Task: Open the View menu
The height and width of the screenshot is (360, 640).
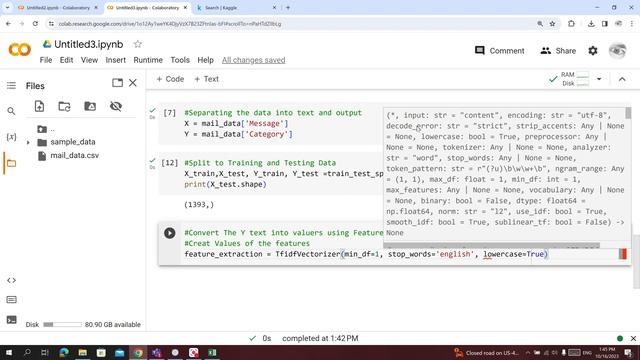Action: tap(89, 60)
